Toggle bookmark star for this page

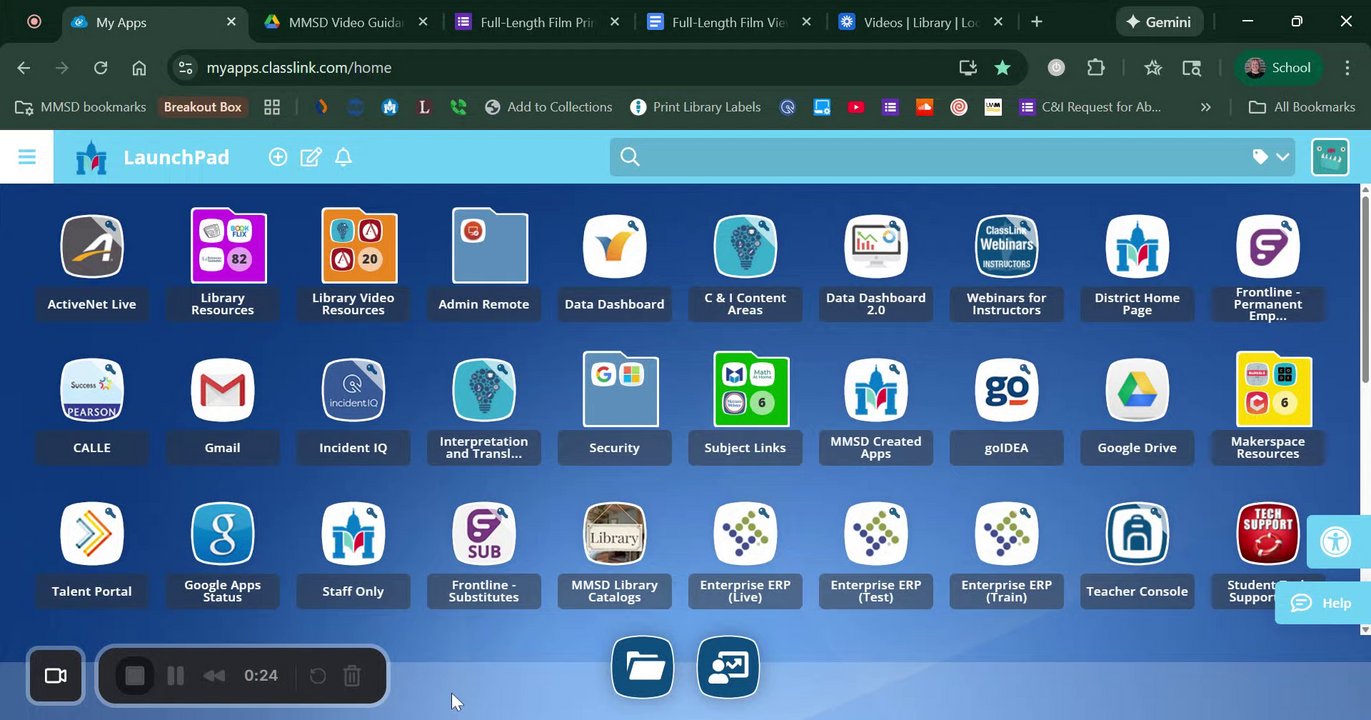click(x=1002, y=68)
